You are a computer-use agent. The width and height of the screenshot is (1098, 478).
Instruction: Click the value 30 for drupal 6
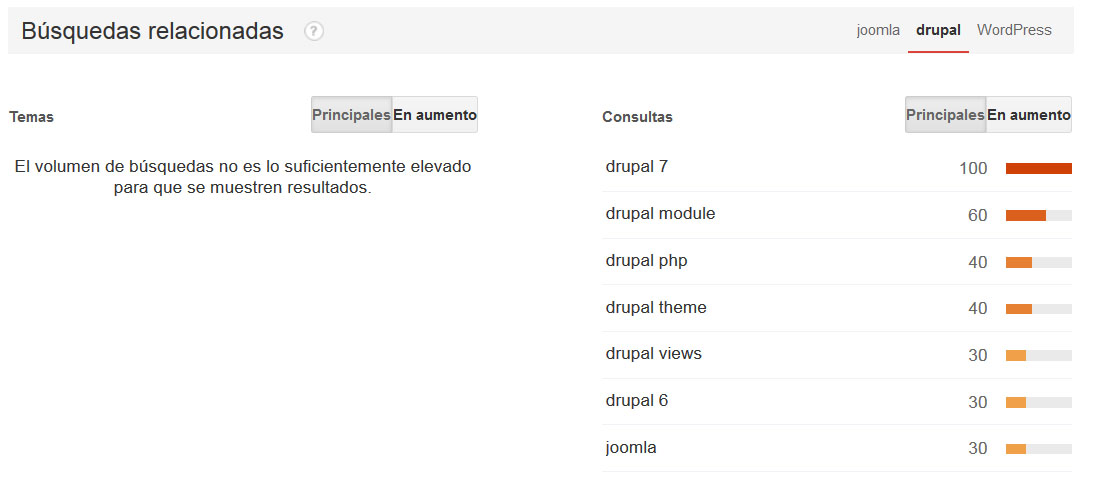[x=978, y=402]
